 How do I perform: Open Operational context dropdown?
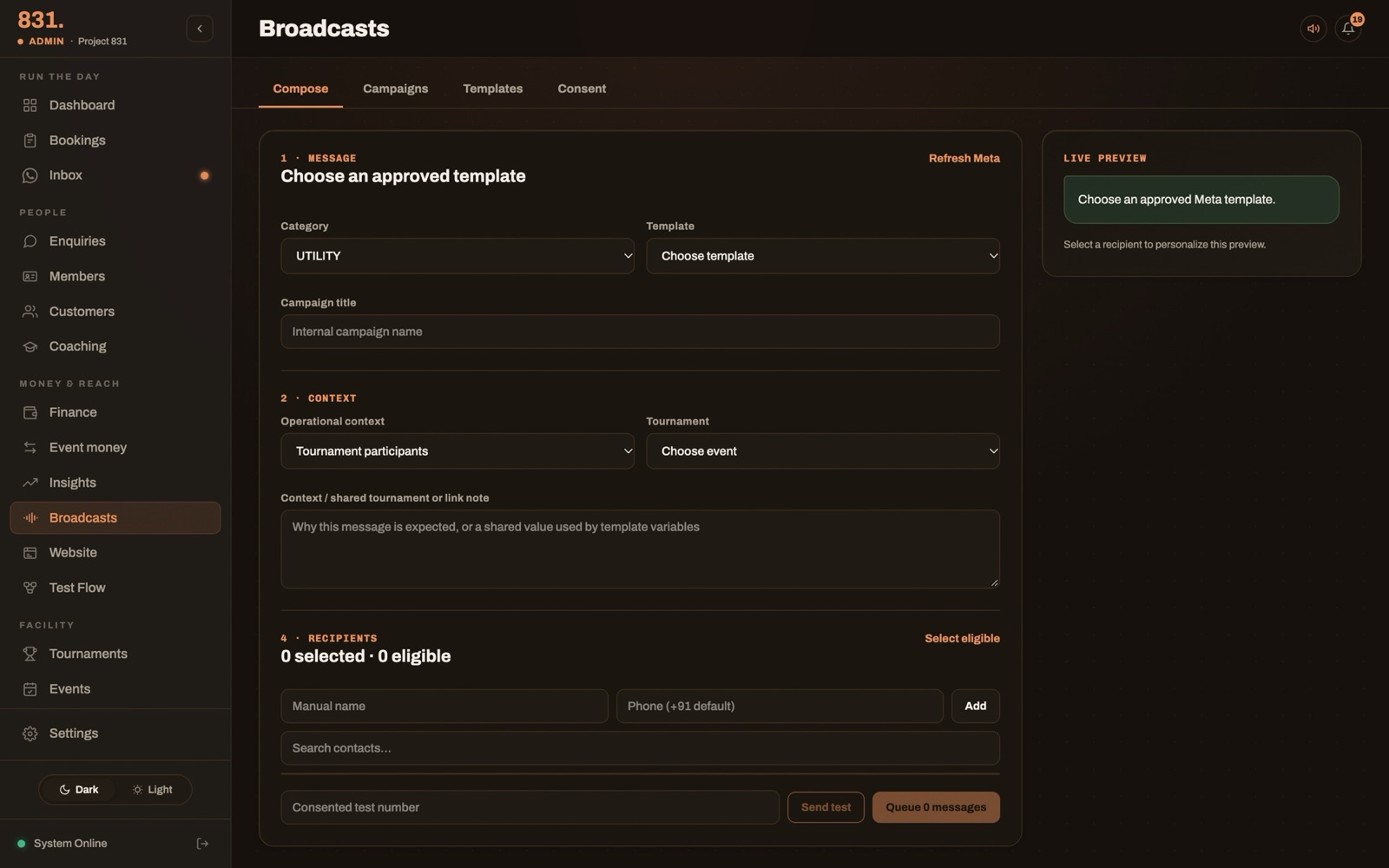pos(458,451)
